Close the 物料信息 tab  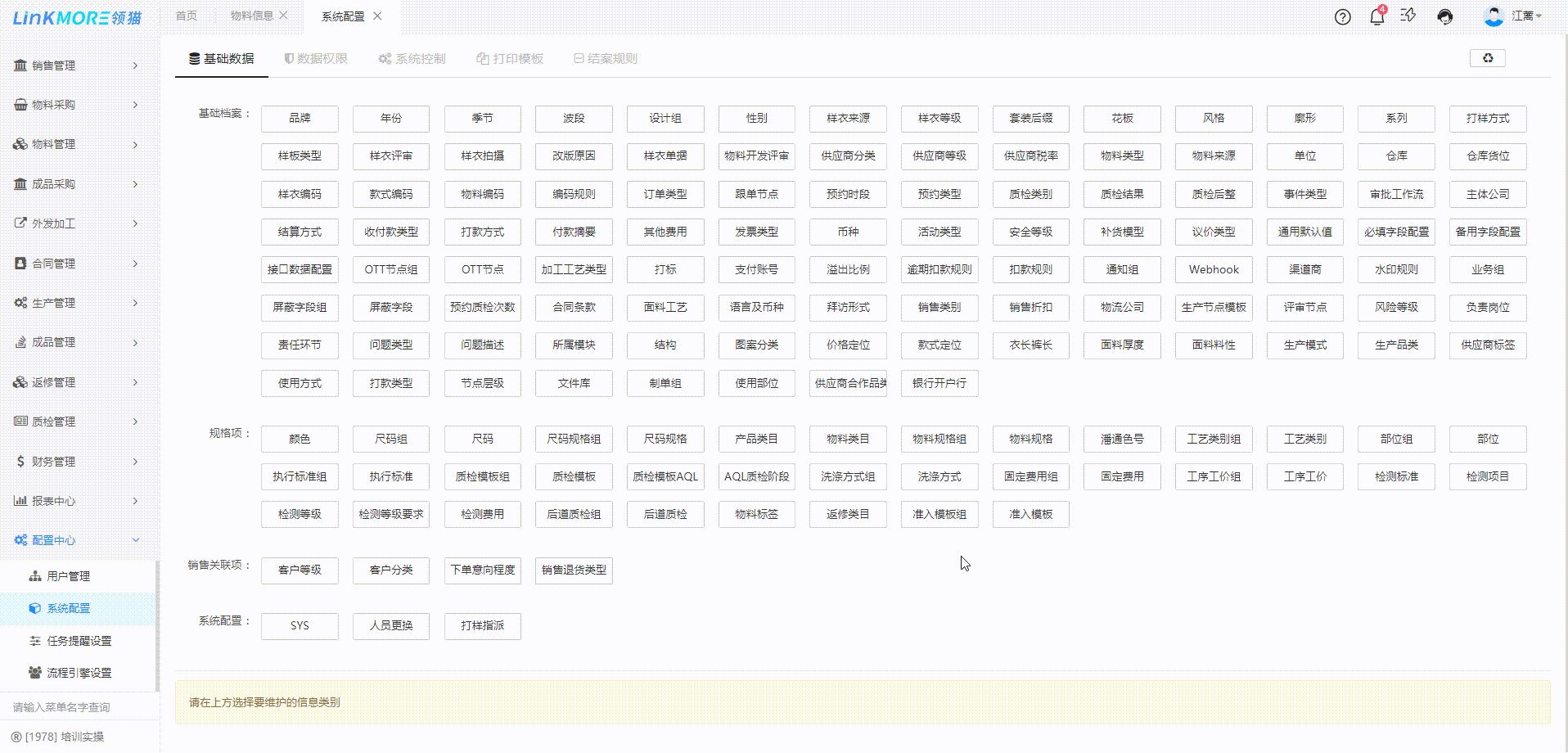click(283, 16)
